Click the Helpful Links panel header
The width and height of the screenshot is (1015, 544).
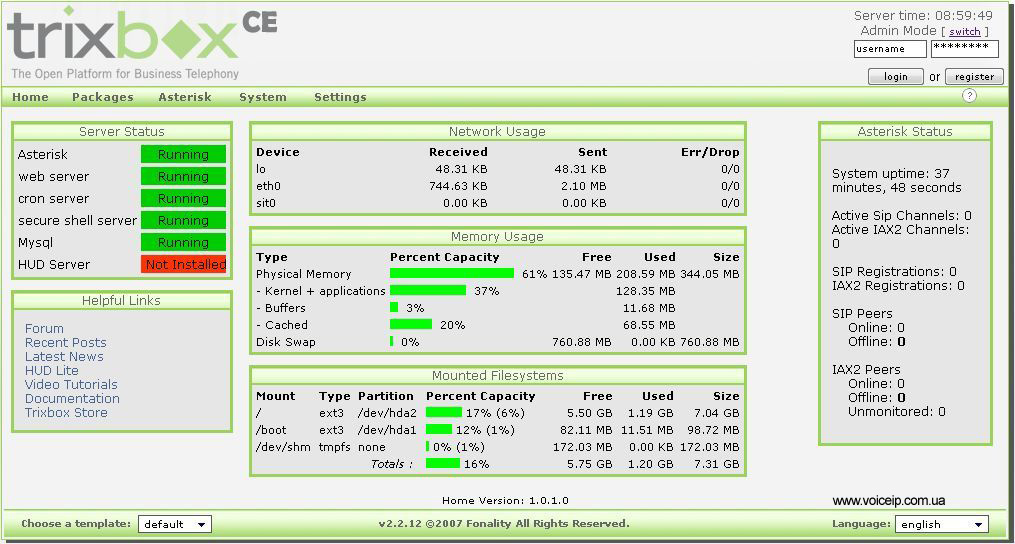click(122, 300)
